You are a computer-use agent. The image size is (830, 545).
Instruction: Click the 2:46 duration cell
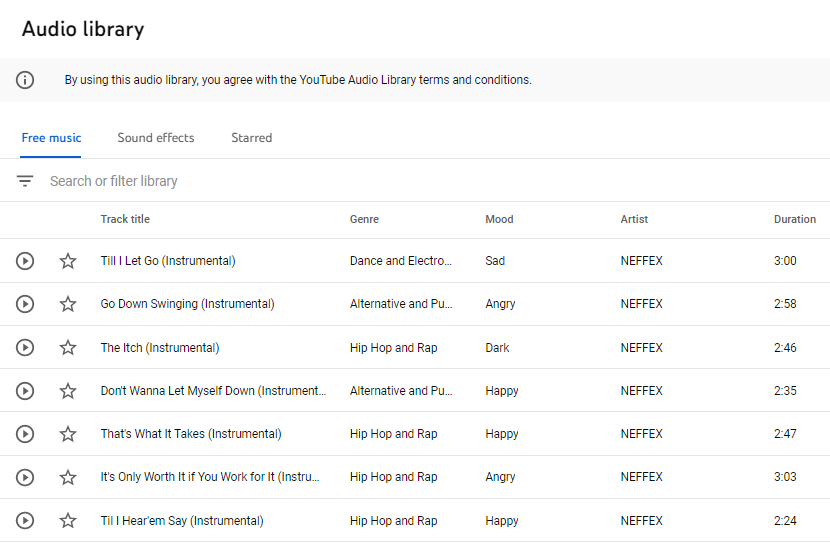[x=785, y=348]
